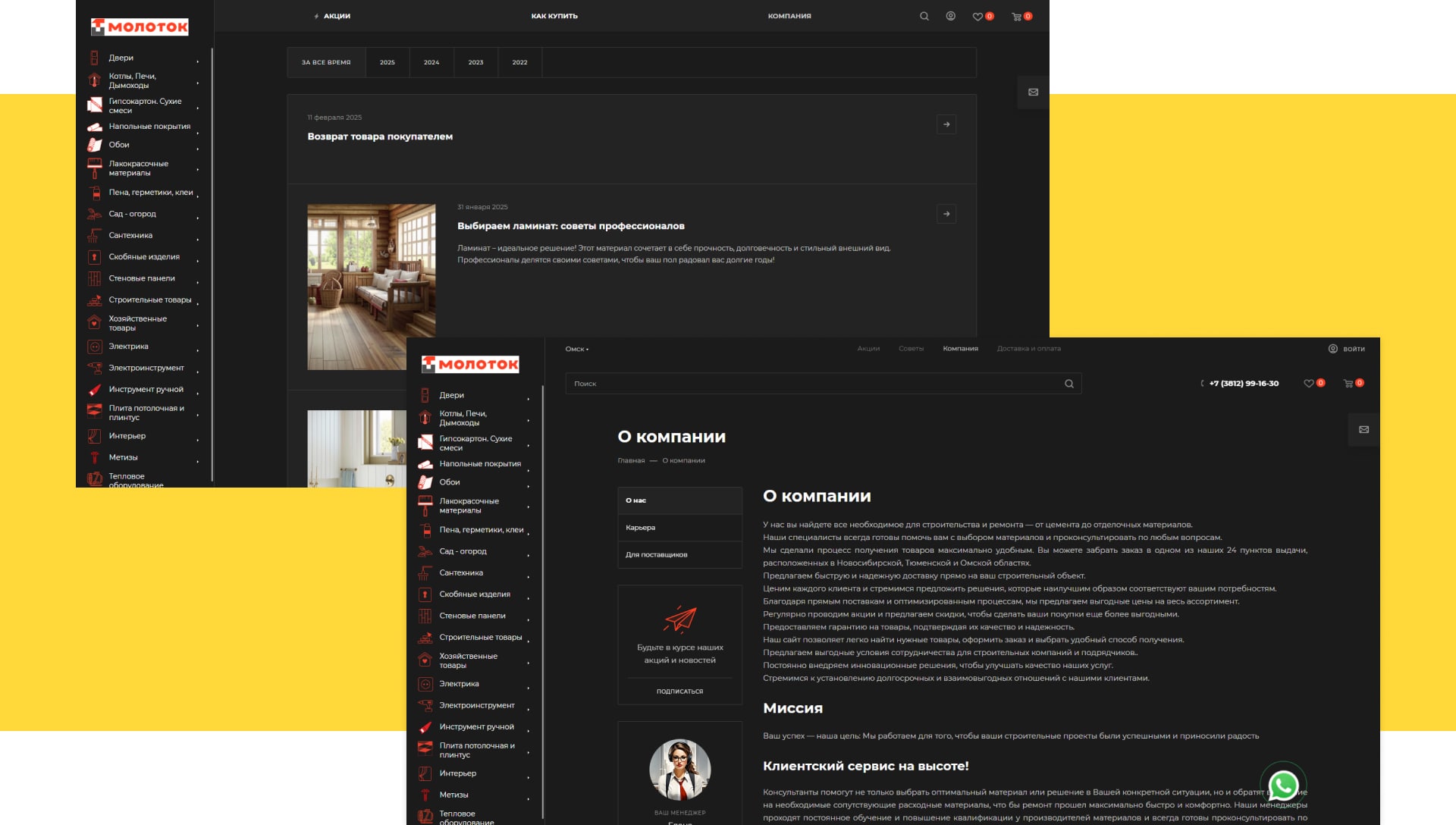Select the 2022 year tab
Viewport: 1456px width, 825px height.
519,62
